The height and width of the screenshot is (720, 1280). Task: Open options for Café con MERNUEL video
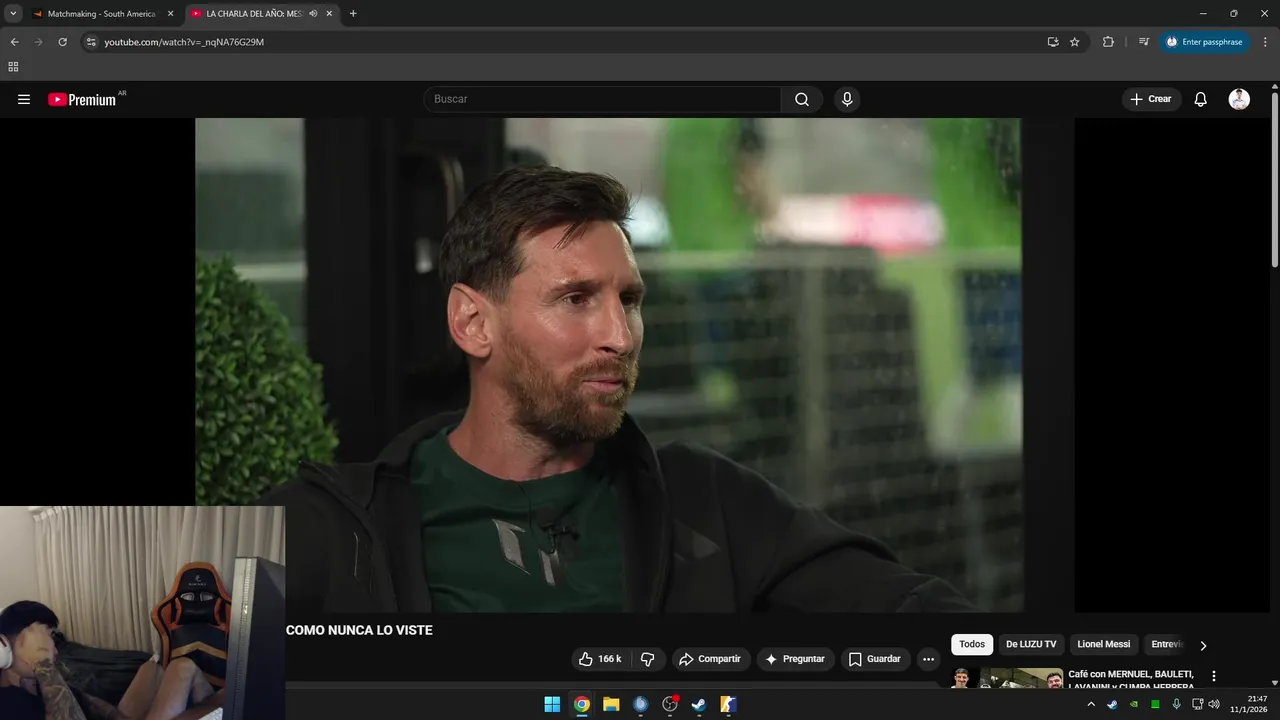pyautogui.click(x=1214, y=677)
